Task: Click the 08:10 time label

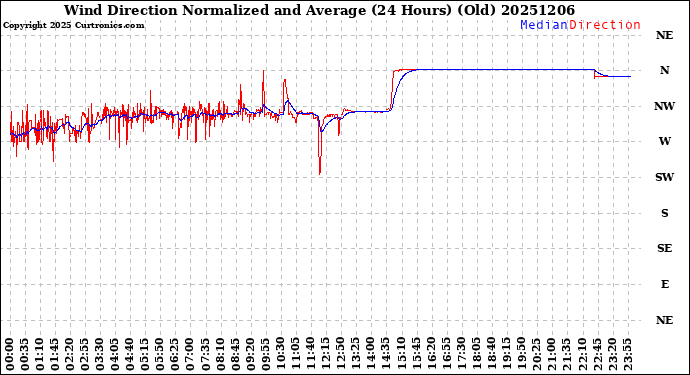Action: [221, 354]
